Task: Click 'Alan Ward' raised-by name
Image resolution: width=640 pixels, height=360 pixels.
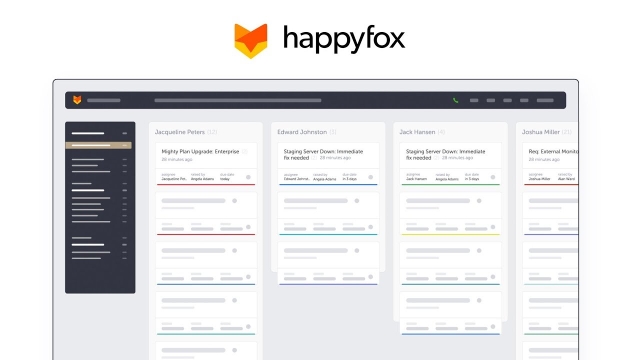Action: [x=567, y=179]
